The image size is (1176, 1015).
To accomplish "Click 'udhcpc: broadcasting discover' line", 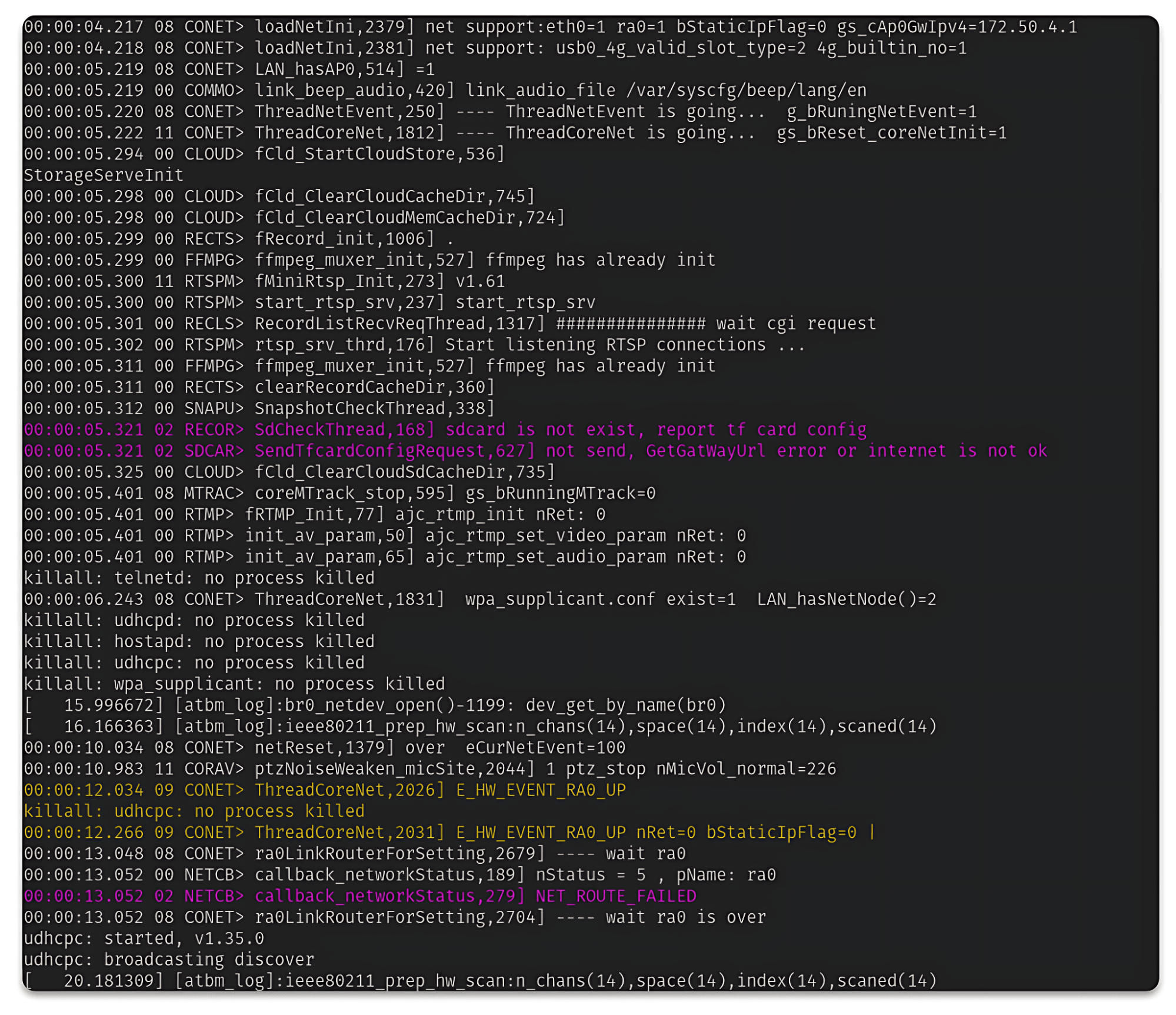I will click(169, 959).
